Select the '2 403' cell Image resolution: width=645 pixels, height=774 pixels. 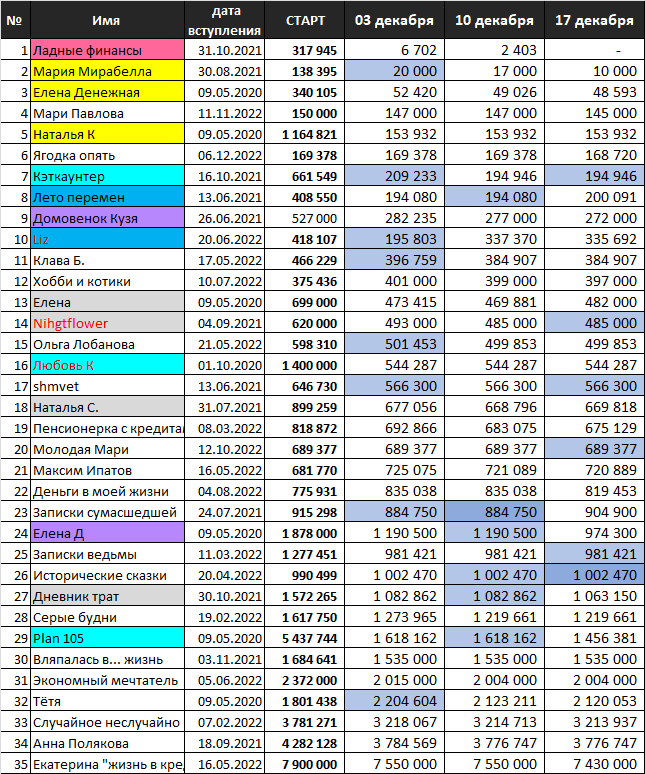click(494, 50)
